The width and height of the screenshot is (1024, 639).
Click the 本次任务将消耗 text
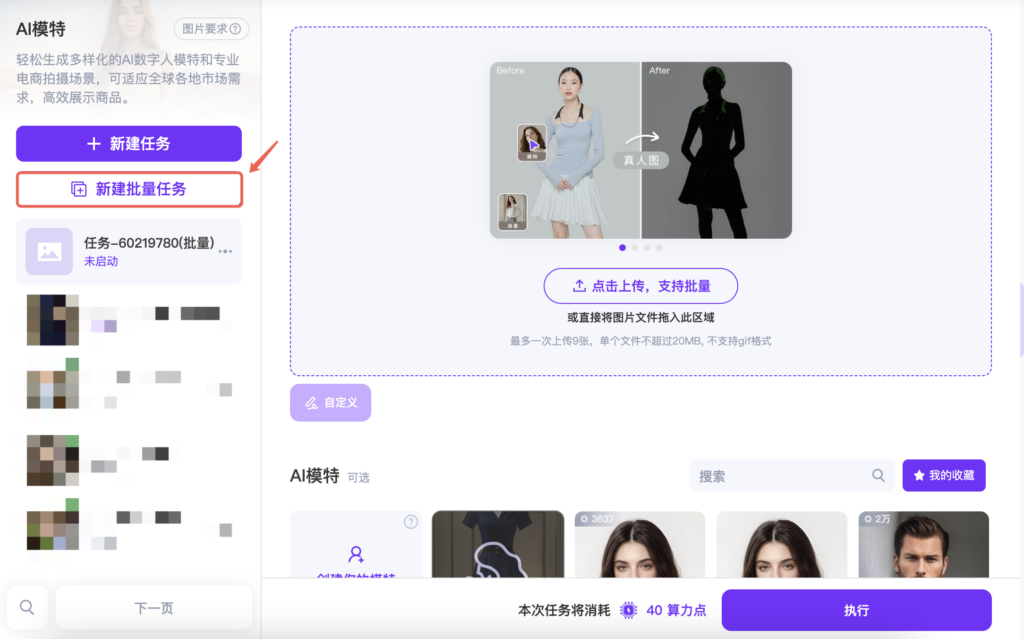[564, 610]
